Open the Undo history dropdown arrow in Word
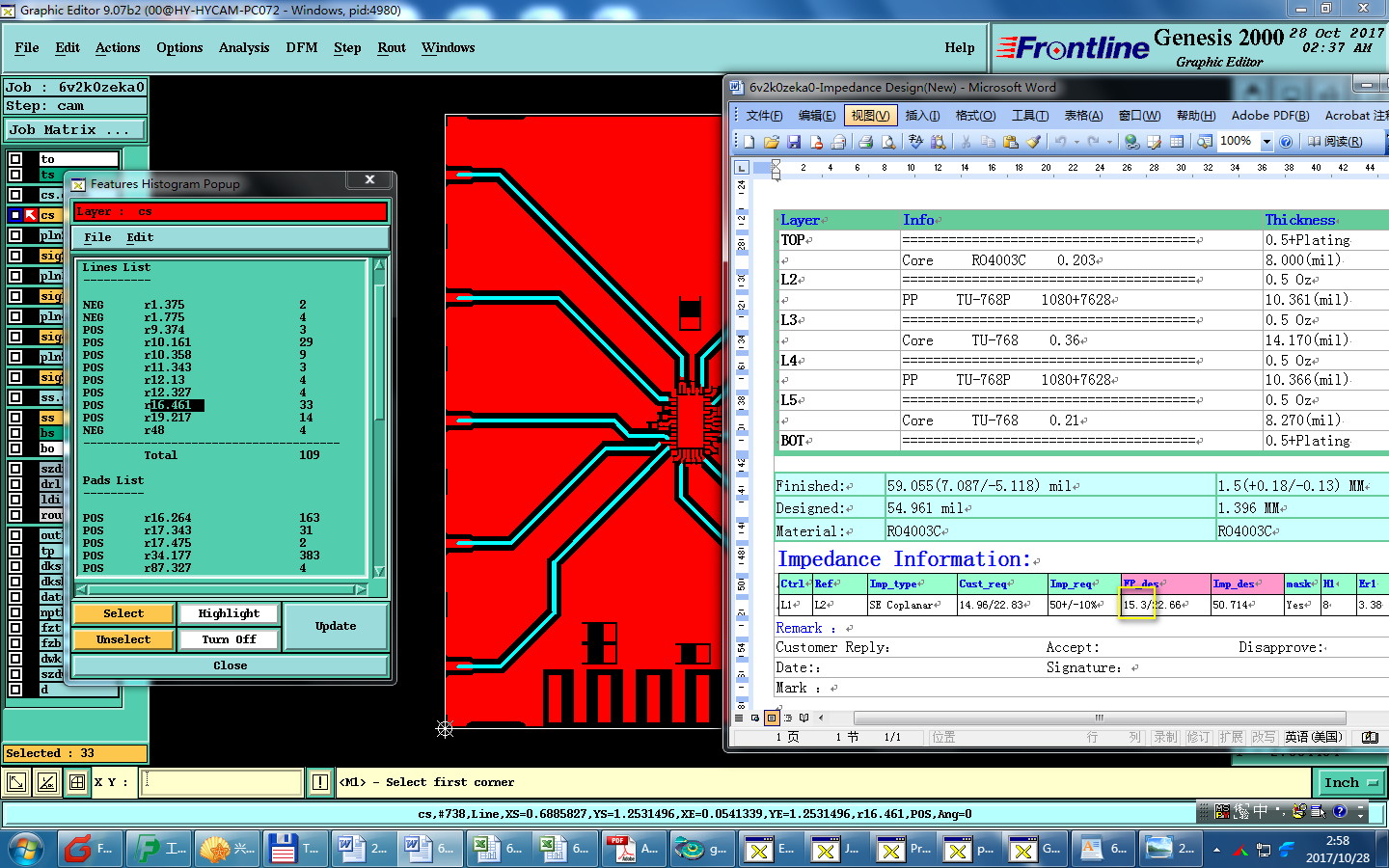1389x868 pixels. point(1076,142)
